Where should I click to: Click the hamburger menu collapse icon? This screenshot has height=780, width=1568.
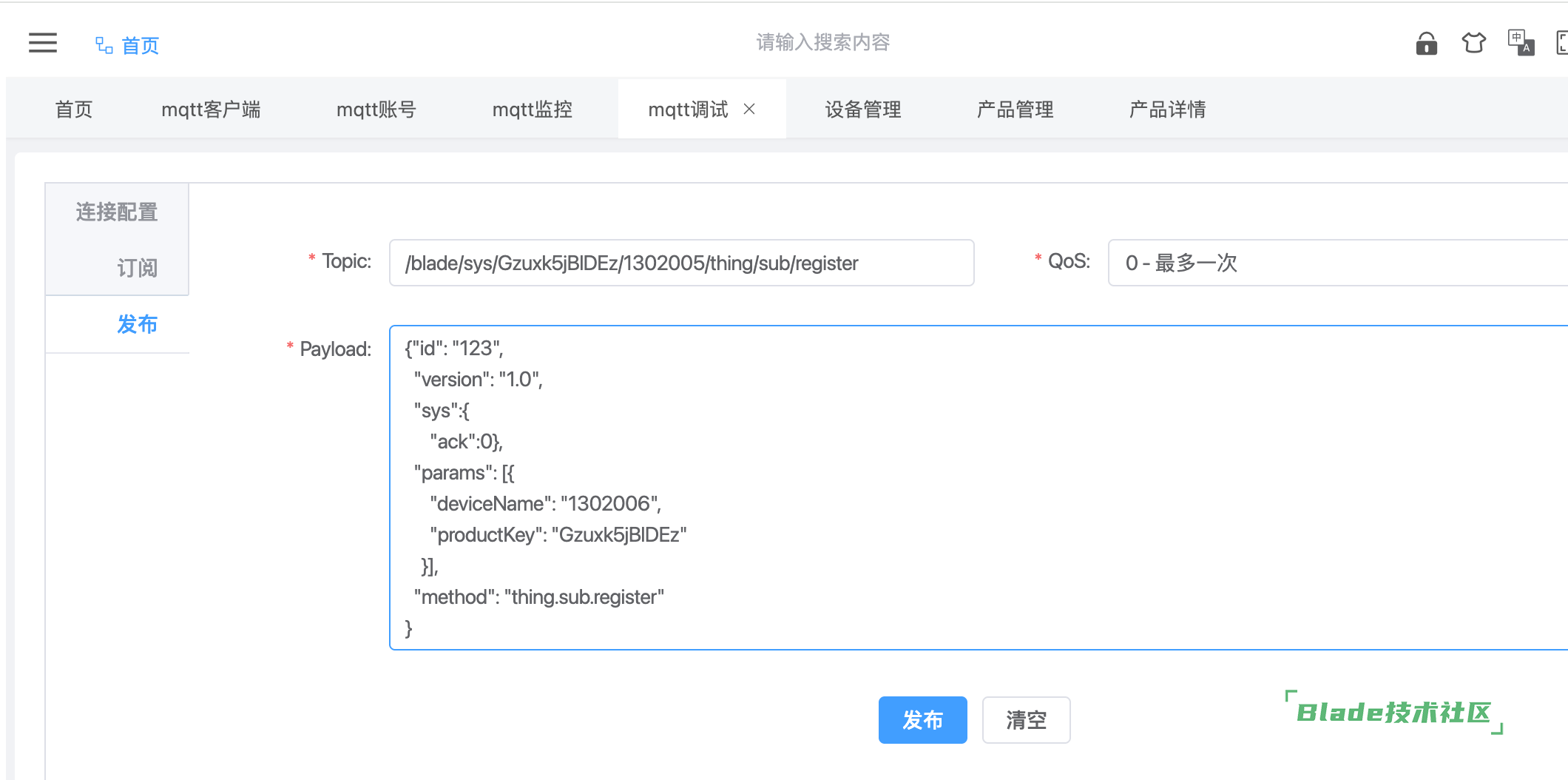pos(43,43)
